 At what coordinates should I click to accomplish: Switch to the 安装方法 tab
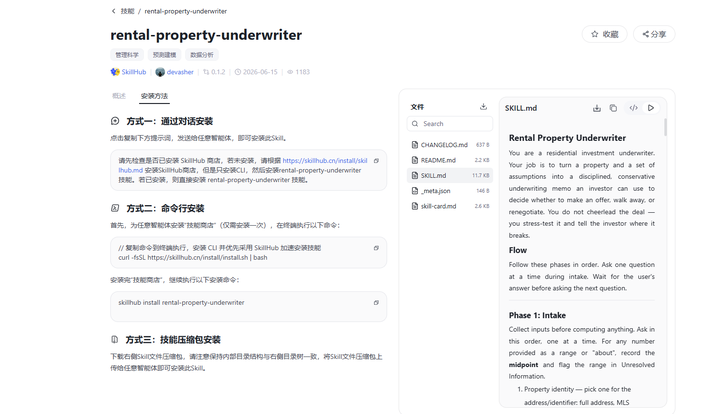[x=154, y=96]
